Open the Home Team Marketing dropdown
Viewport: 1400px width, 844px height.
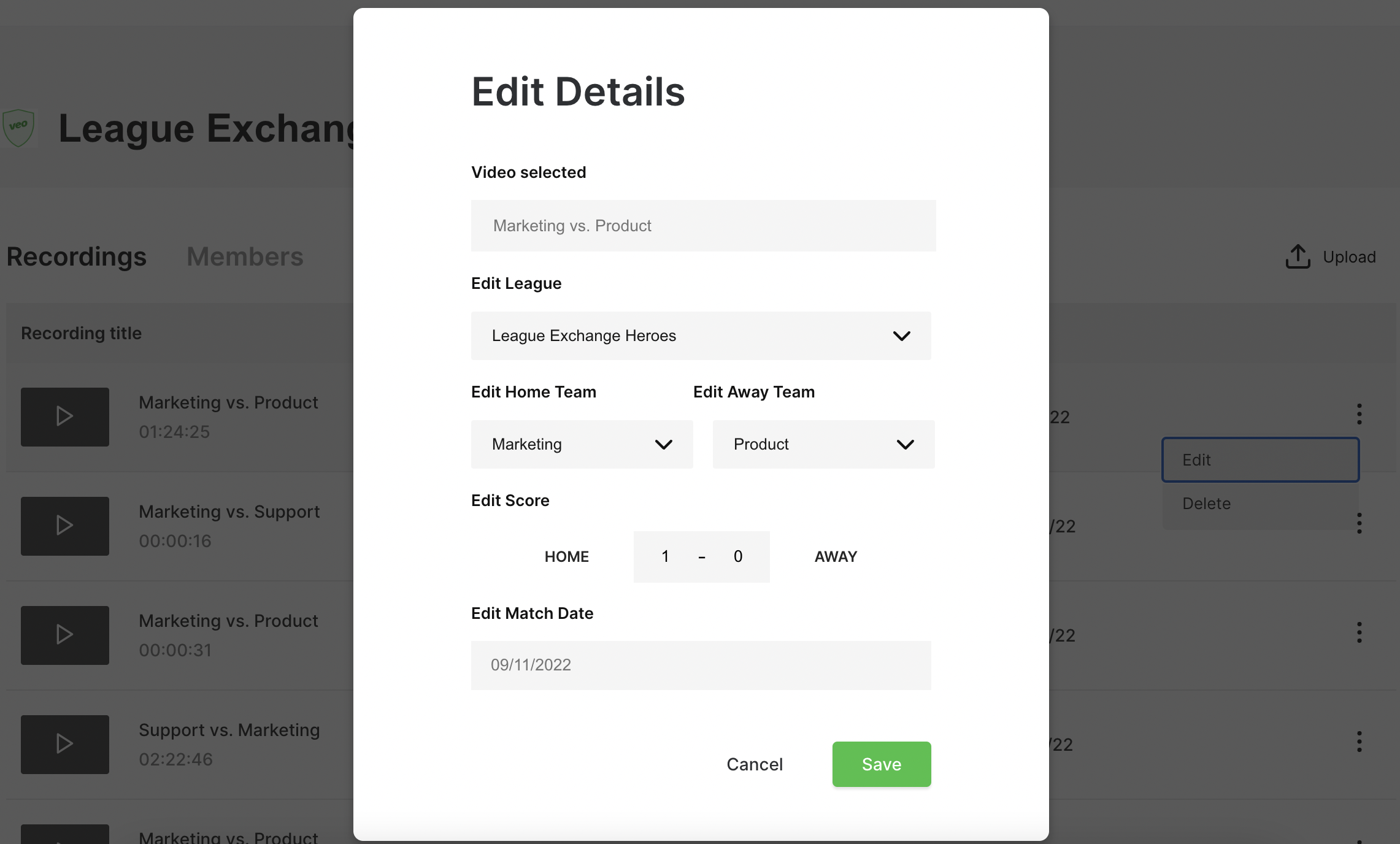tap(582, 444)
